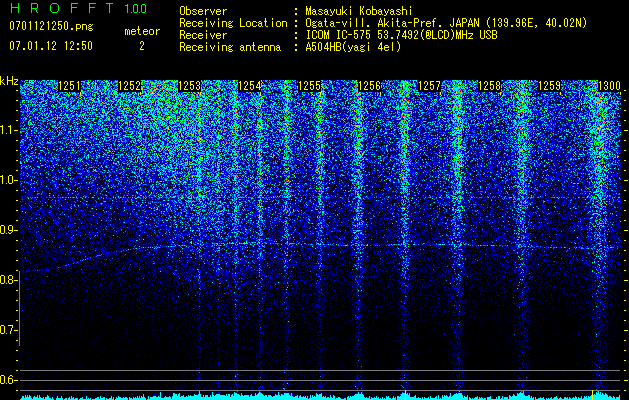Image resolution: width=629 pixels, height=400 pixels.
Task: Select observer name Masayuki Kobayashi
Action: pyautogui.click(x=359, y=11)
